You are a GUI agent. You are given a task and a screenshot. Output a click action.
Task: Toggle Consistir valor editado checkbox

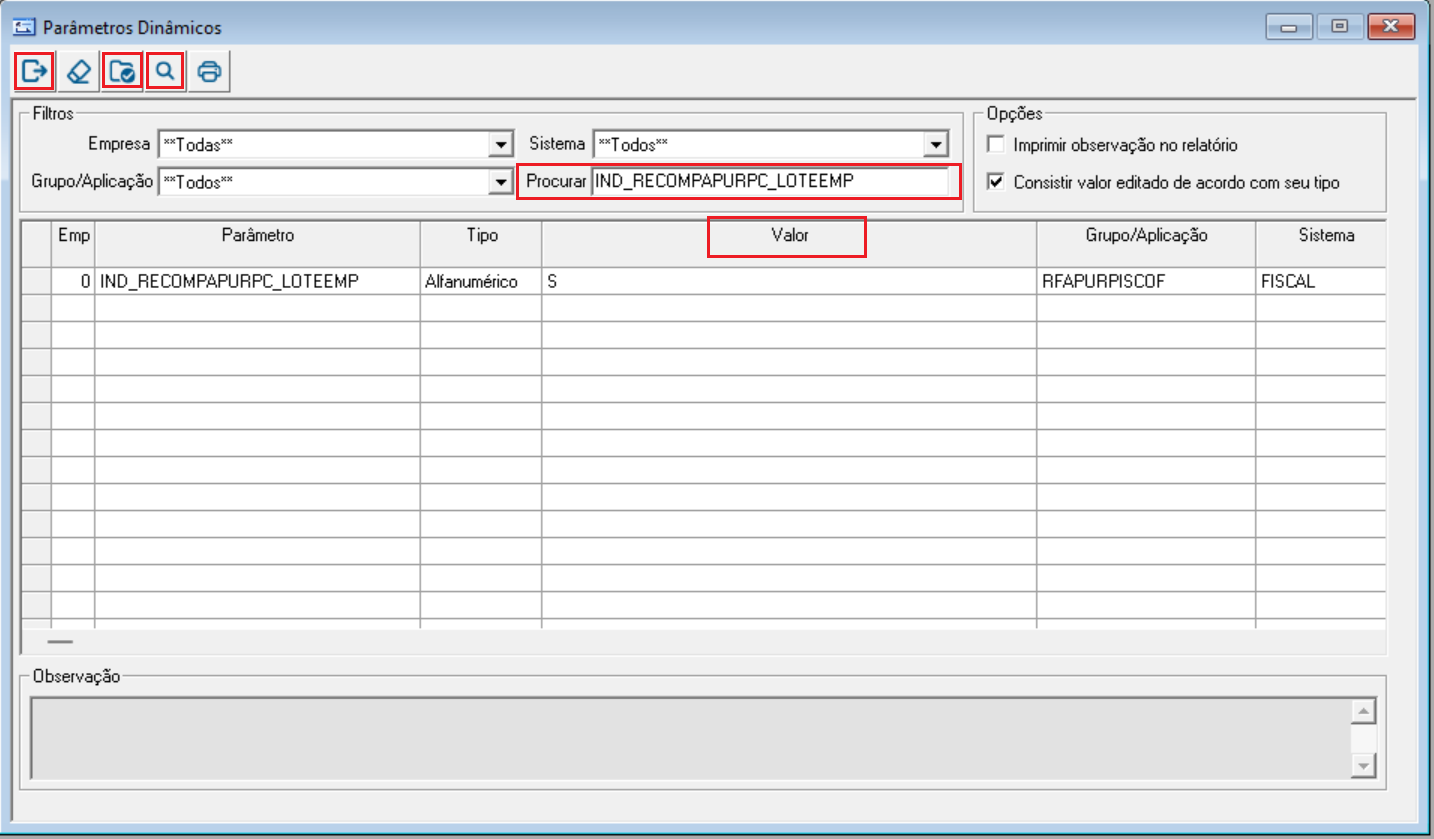[996, 183]
